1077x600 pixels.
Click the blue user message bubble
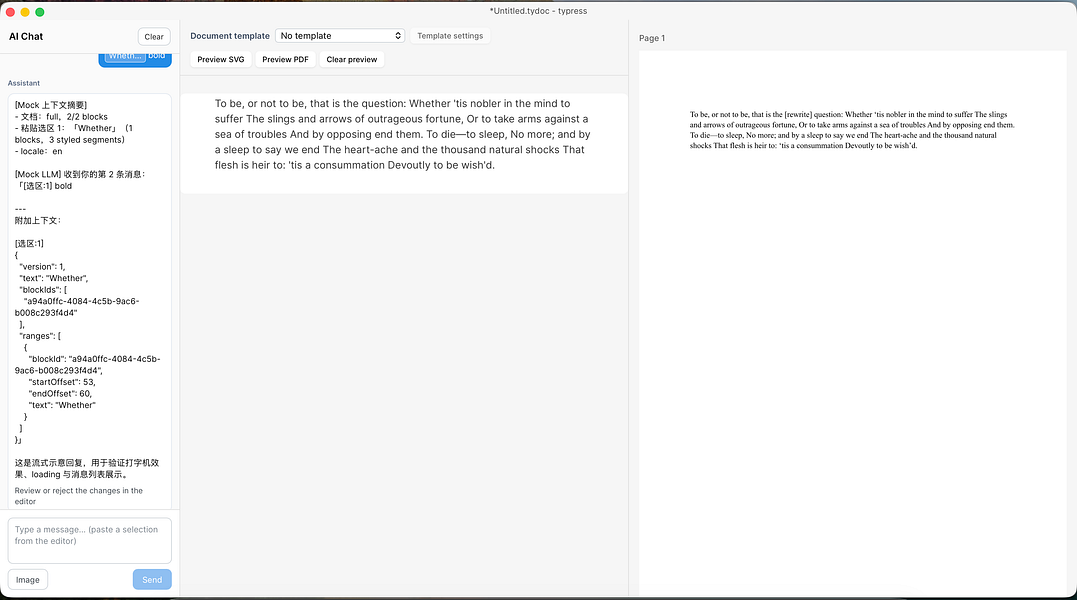[x=135, y=60]
